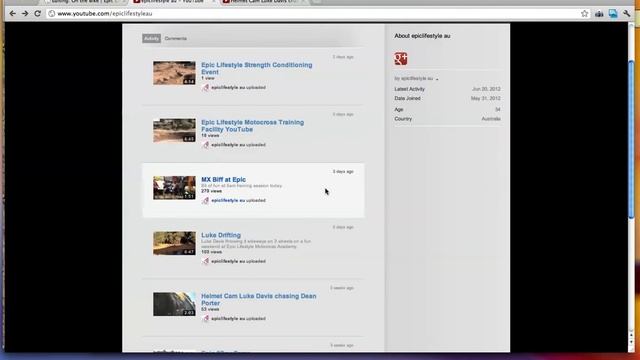Open the camera extension icon in toolbar

(599, 14)
